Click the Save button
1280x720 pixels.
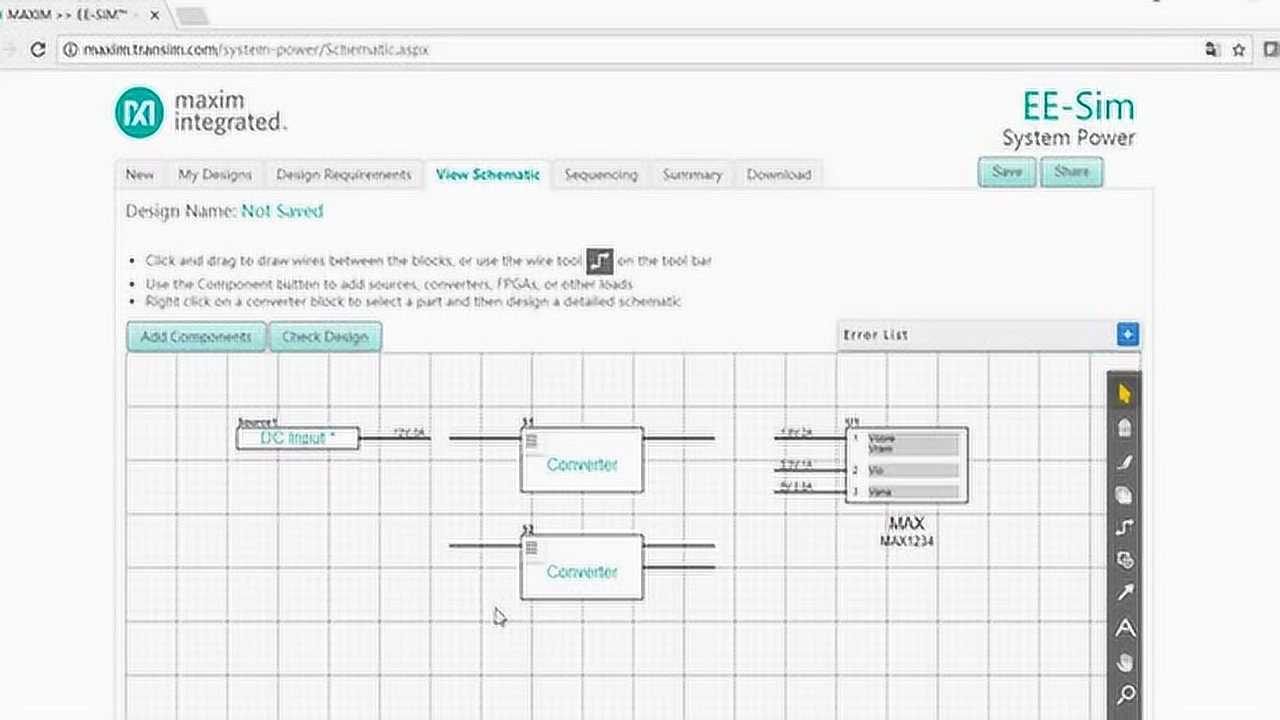(1007, 172)
